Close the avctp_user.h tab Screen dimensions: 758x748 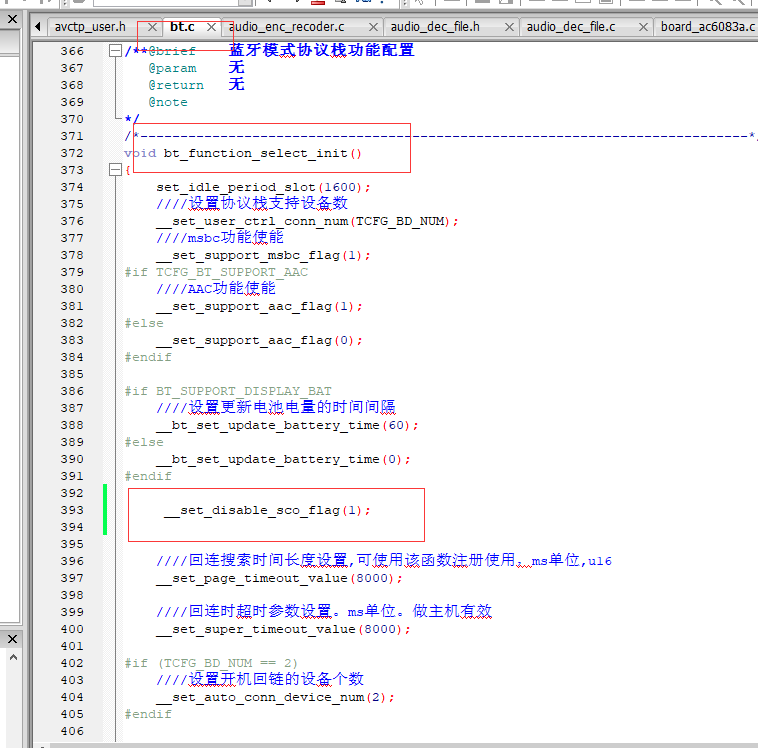point(152,27)
